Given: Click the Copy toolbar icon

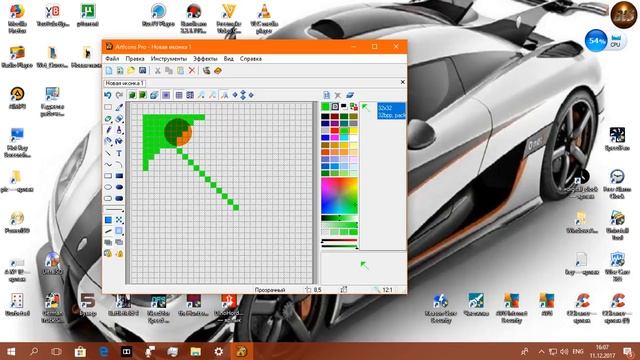Looking at the screenshot, I should click(169, 71).
